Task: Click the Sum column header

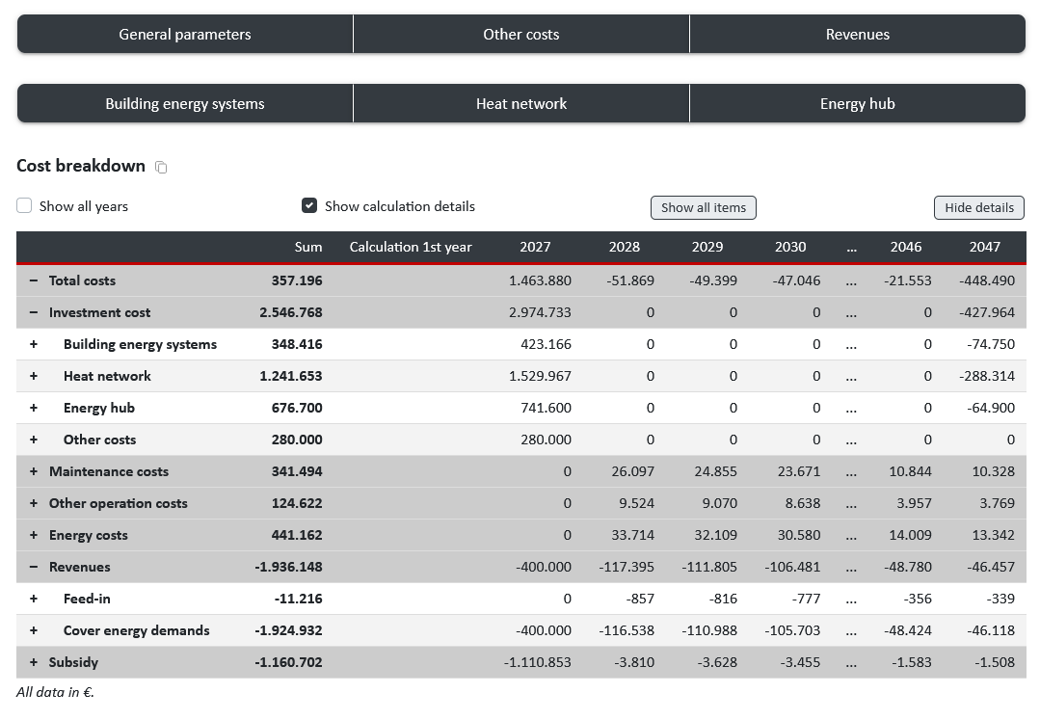Action: coord(308,247)
